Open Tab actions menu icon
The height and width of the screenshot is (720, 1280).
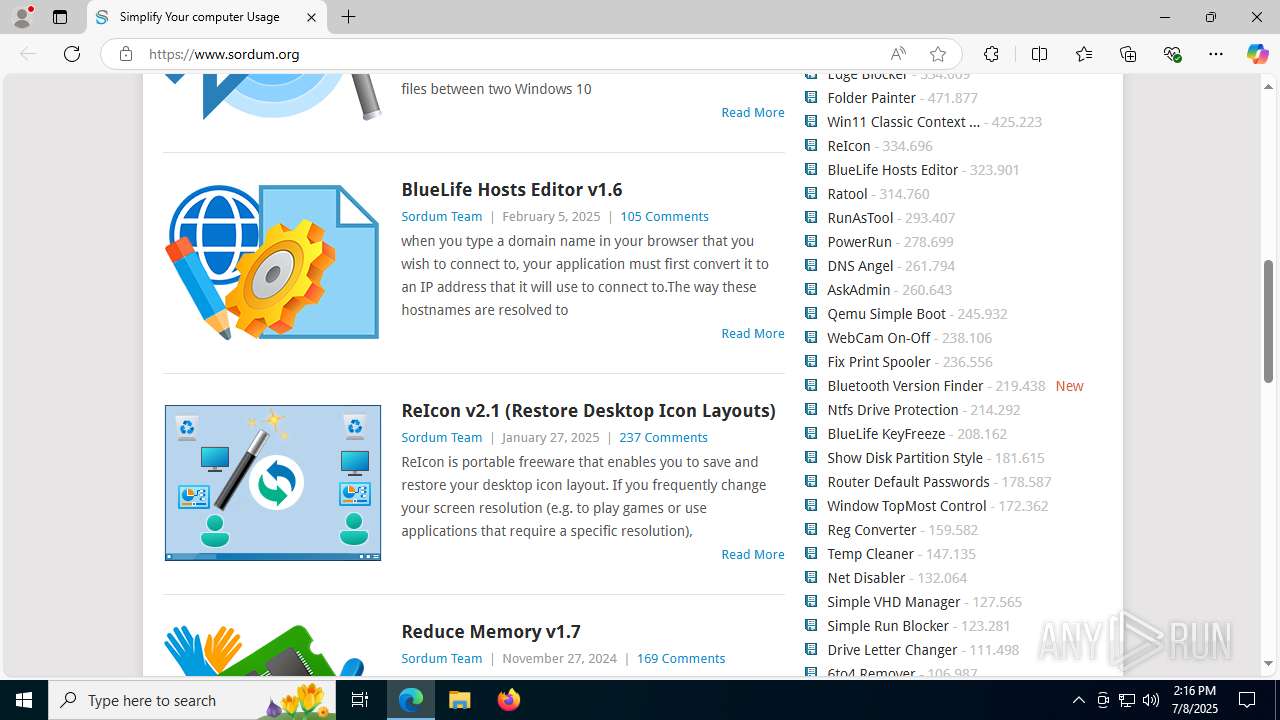point(60,17)
